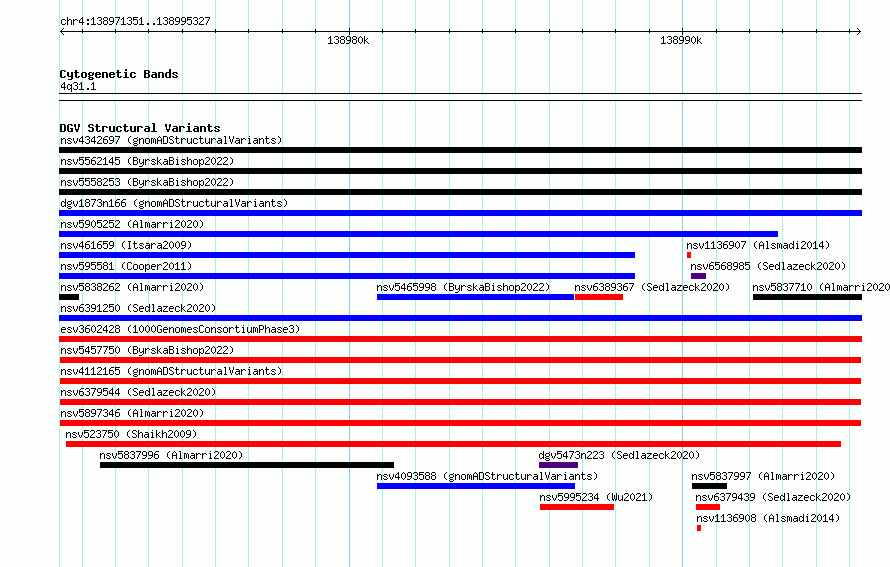890x567 pixels.
Task: Click label nsv5465998 ByrskaBishop2022
Action: coord(463,287)
